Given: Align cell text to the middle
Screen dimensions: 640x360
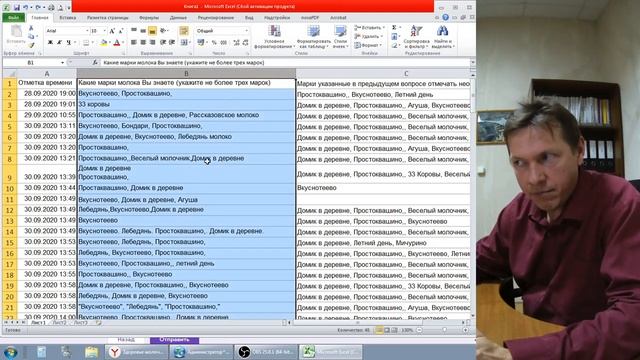Looking at the screenshot, I should (143, 31).
